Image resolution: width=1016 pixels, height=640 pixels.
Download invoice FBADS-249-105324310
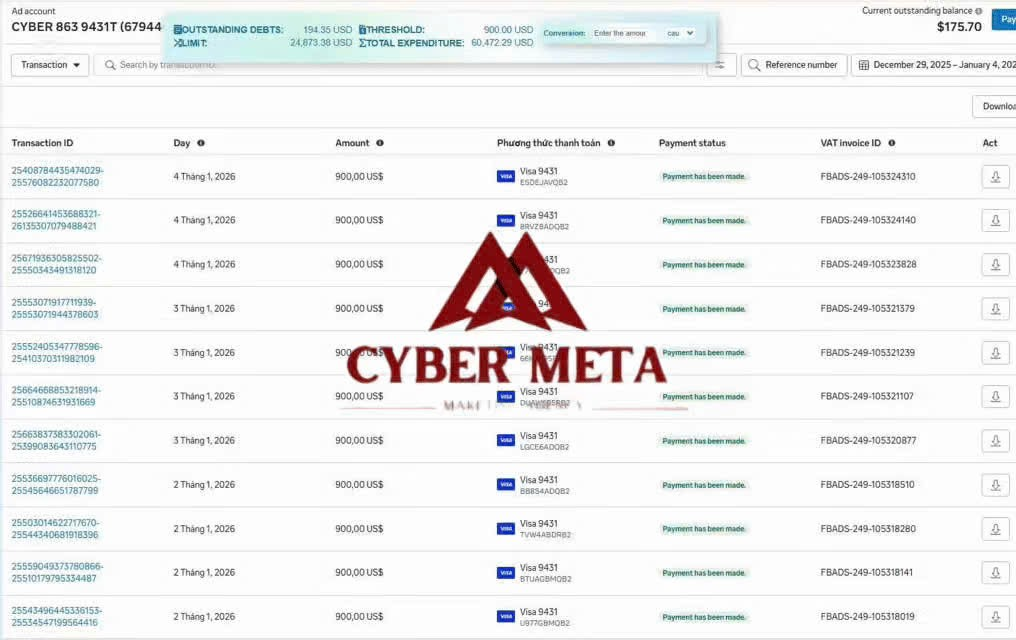pos(995,176)
